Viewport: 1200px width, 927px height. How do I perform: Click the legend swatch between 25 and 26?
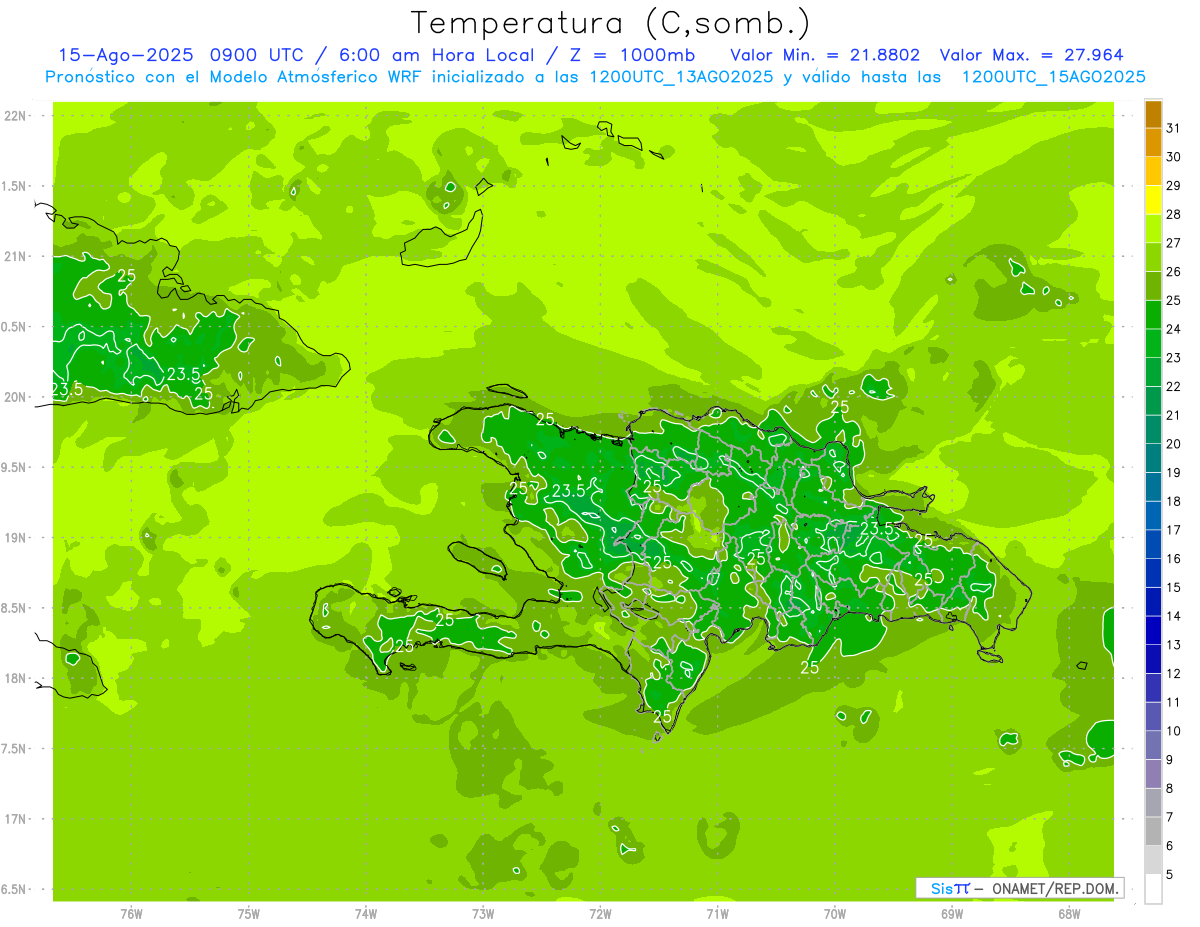[1153, 287]
